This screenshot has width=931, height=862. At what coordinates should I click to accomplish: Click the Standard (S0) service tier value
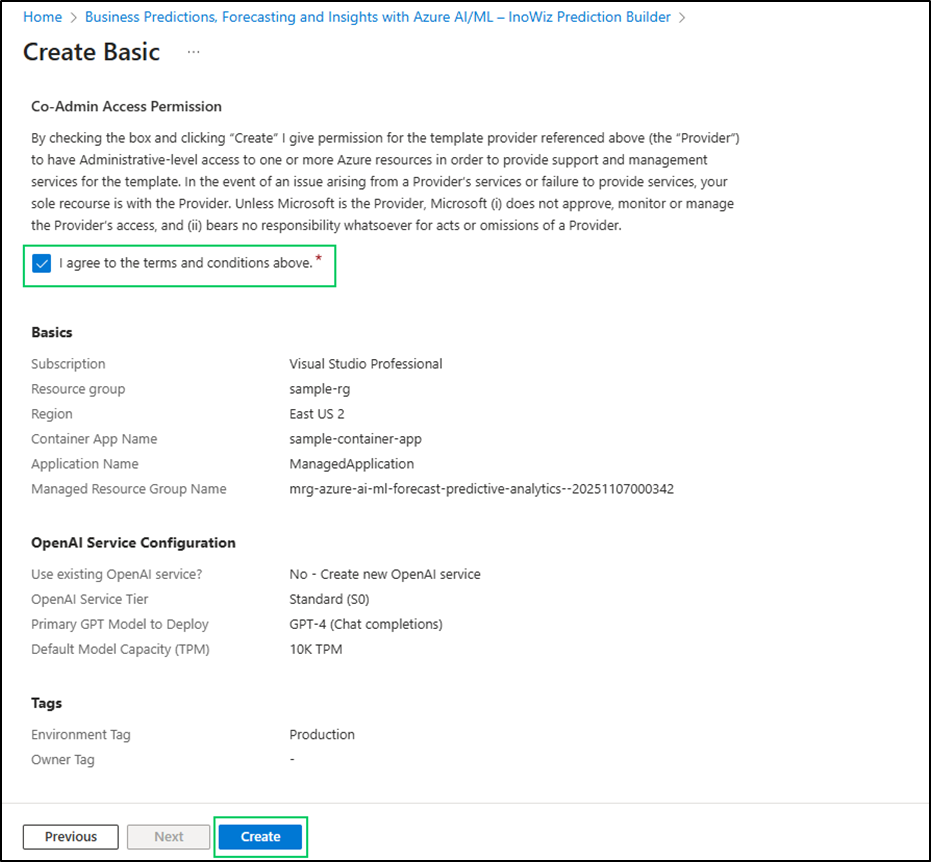(x=329, y=599)
